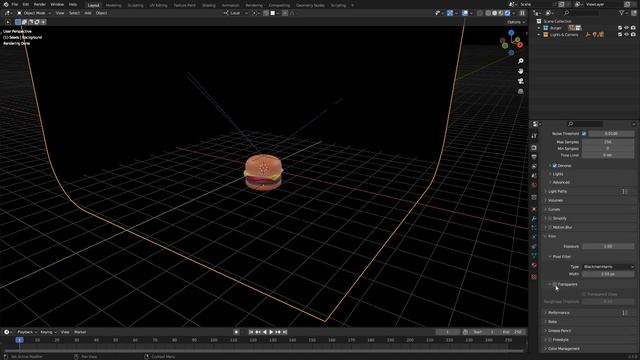Open the Object Mode dropdown
Image resolution: width=640 pixels, height=360 pixels.
[34, 13]
